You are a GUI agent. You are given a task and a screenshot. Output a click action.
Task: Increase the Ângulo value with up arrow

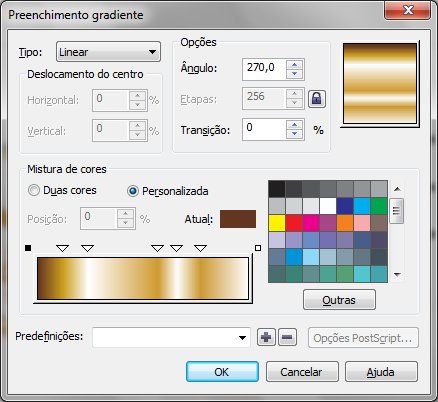click(x=294, y=65)
